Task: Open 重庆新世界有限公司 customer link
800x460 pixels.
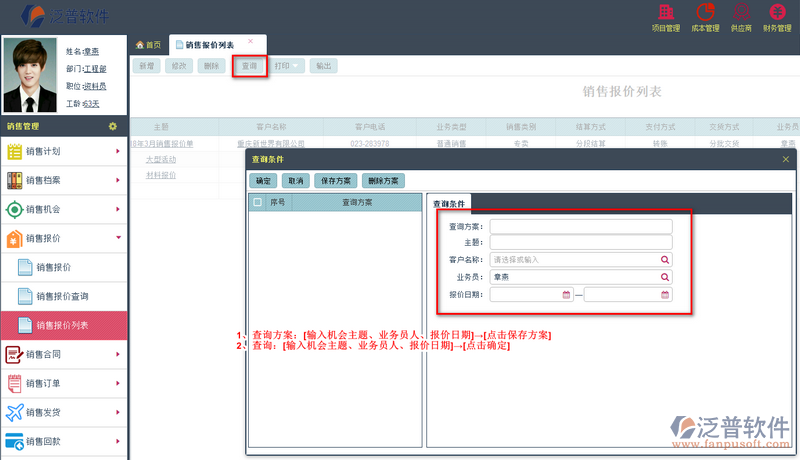Action: [x=271, y=144]
